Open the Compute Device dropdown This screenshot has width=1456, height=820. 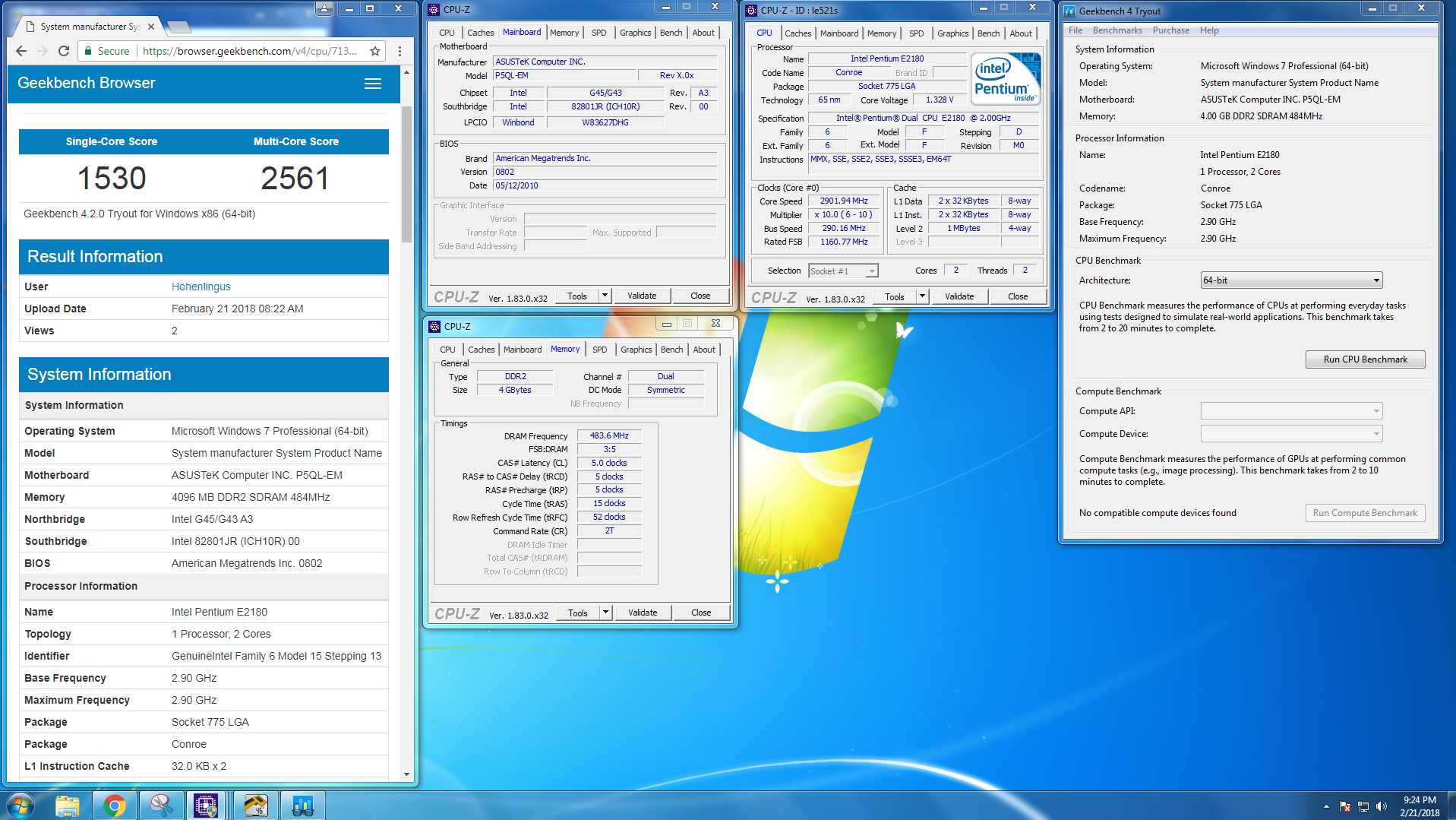[1291, 434]
